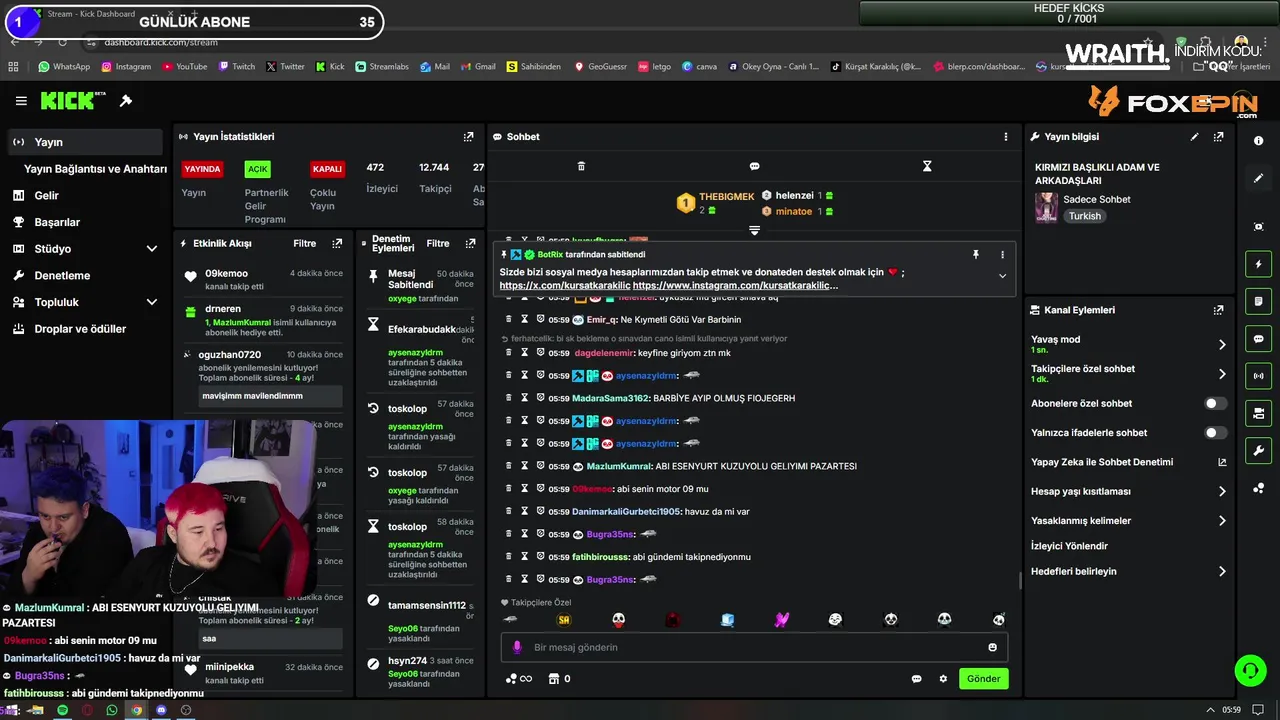Click the chat panel scrollbar
Screen dimensions: 1280x720
1019,581
